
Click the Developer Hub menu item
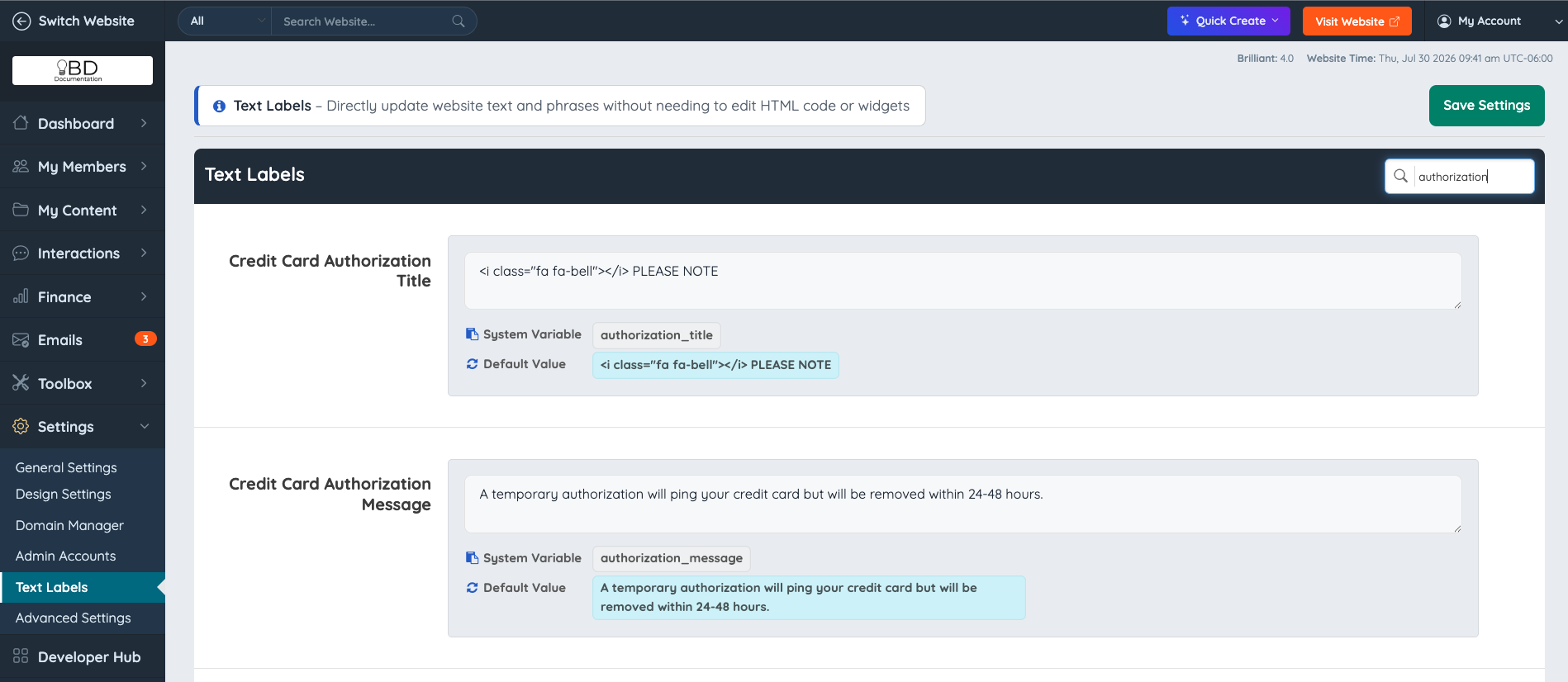pos(83,657)
